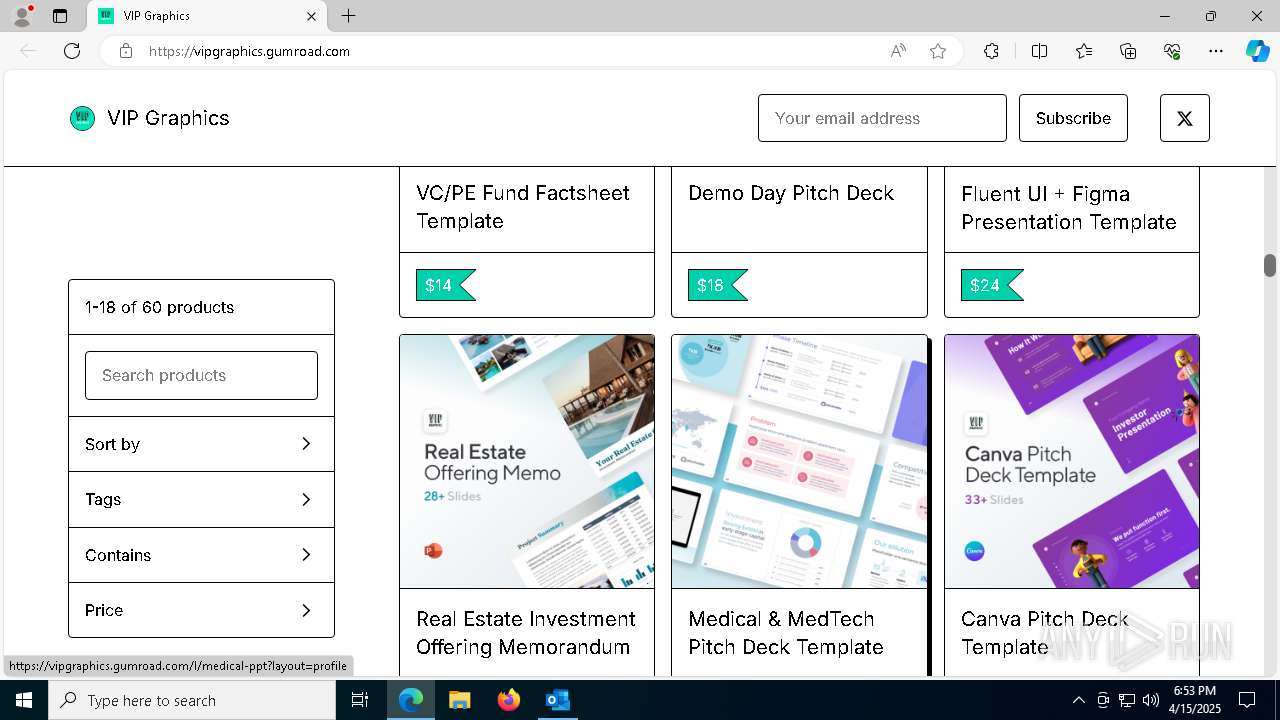Open Settings and more ellipsis menu
This screenshot has width=1280, height=720.
[x=1216, y=51]
